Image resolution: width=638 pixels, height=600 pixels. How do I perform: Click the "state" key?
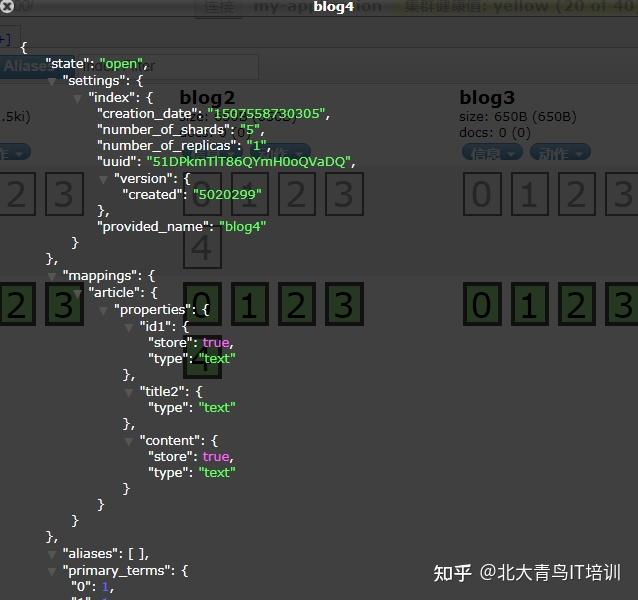click(x=67, y=64)
